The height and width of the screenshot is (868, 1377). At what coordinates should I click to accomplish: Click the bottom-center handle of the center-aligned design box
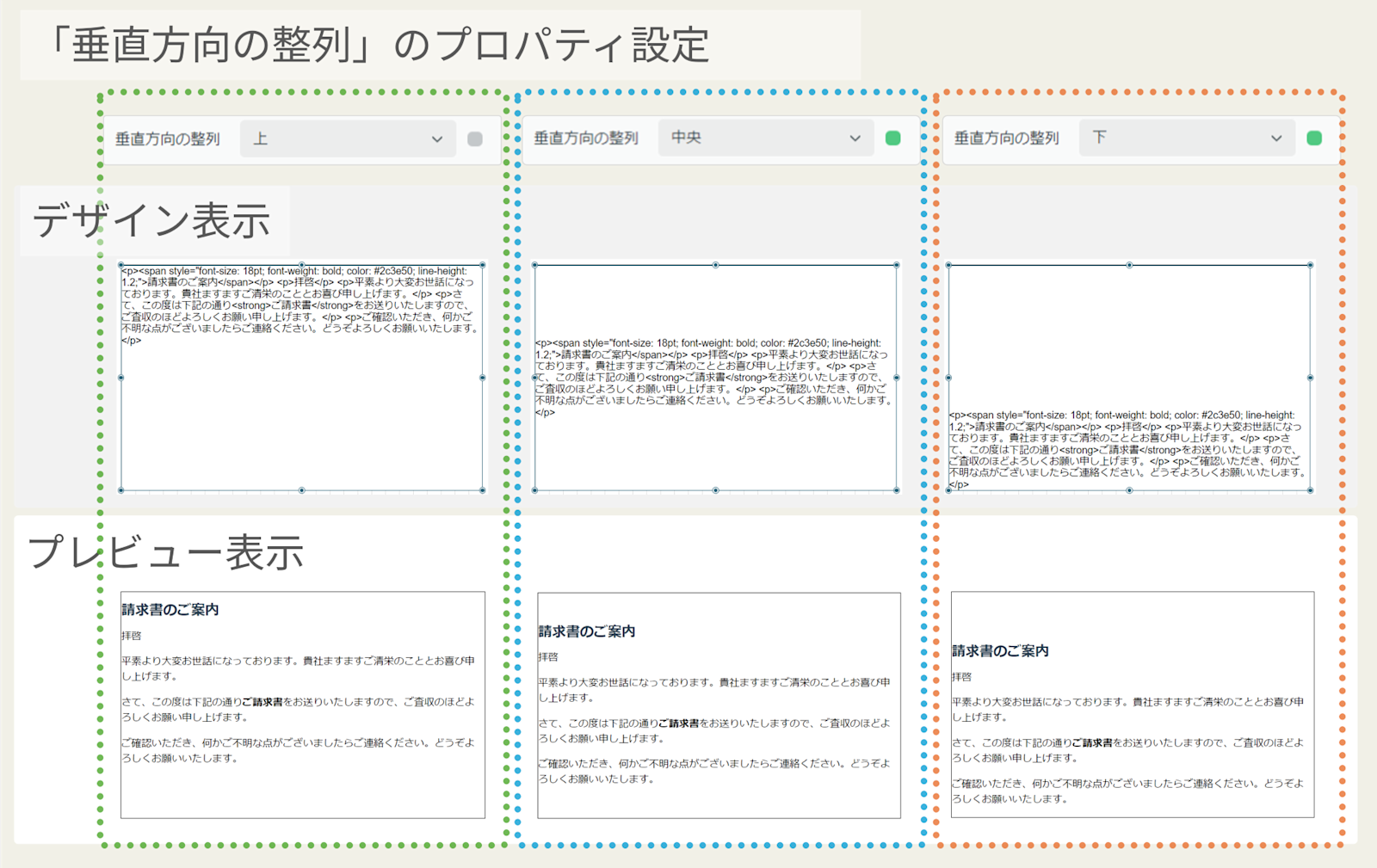[715, 490]
